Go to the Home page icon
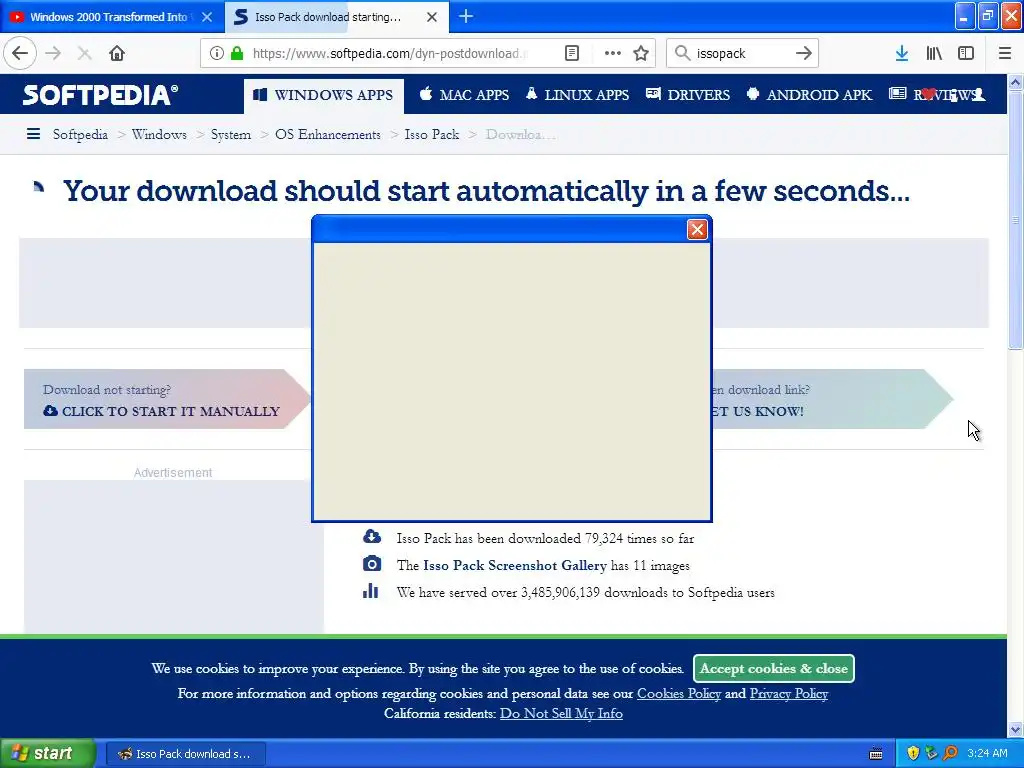This screenshot has width=1024, height=768. pos(117,53)
